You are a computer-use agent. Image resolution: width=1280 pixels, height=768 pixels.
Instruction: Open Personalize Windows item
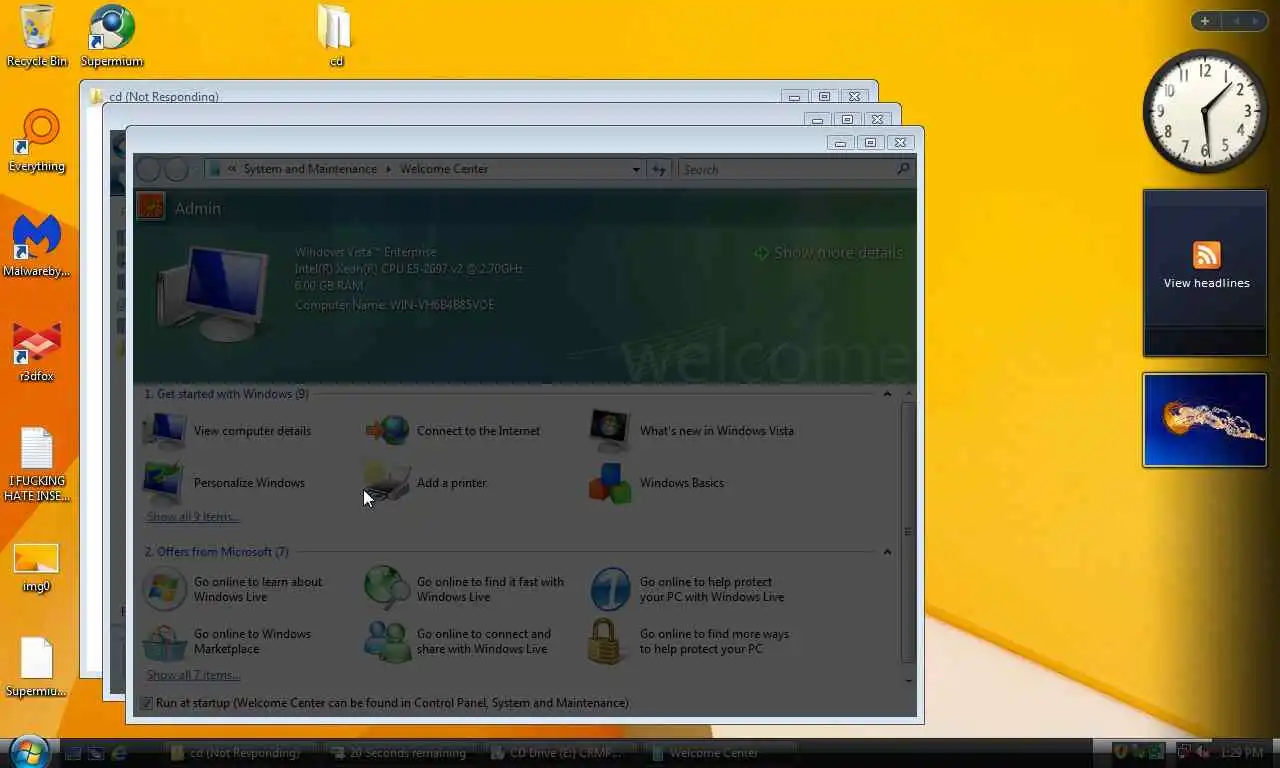[225, 483]
